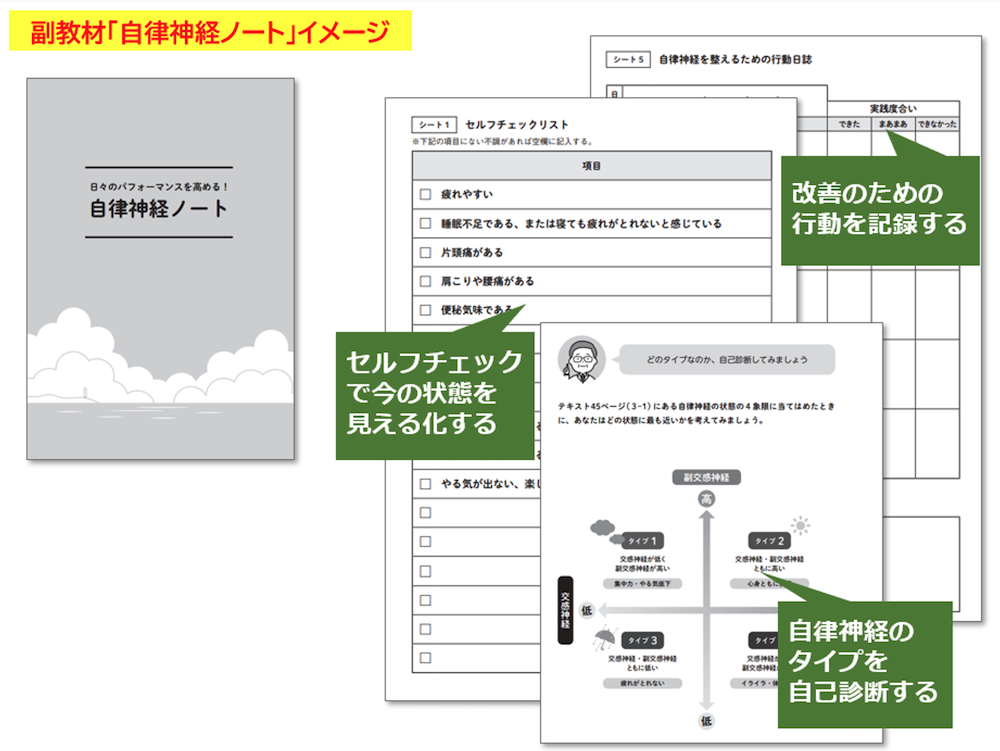Select the セルフチェックリスト heading
The height and width of the screenshot is (751, 1000).
pyautogui.click(x=517, y=124)
